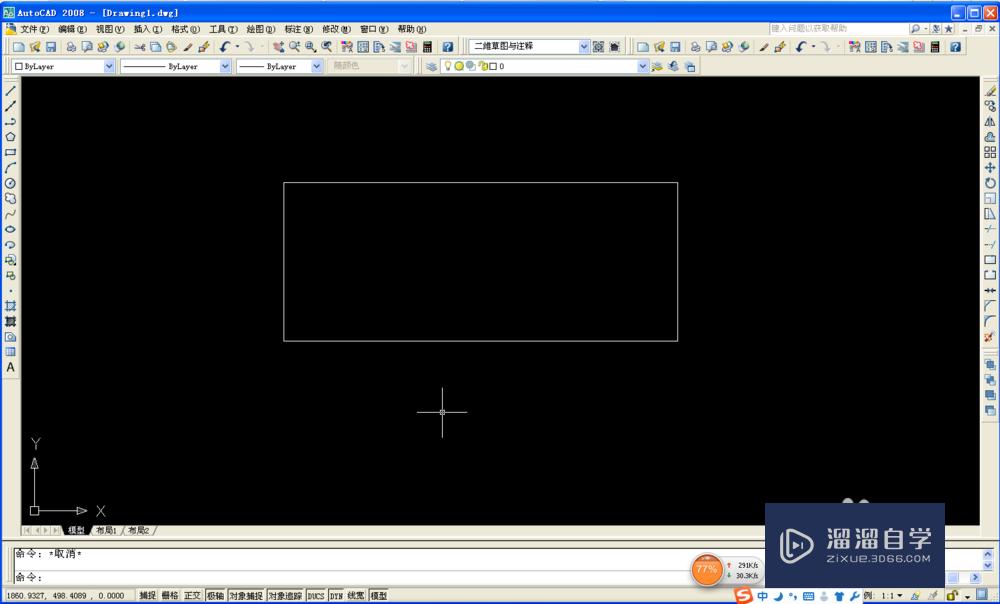Open the 编辑 menu
The image size is (1000, 604).
[72, 29]
